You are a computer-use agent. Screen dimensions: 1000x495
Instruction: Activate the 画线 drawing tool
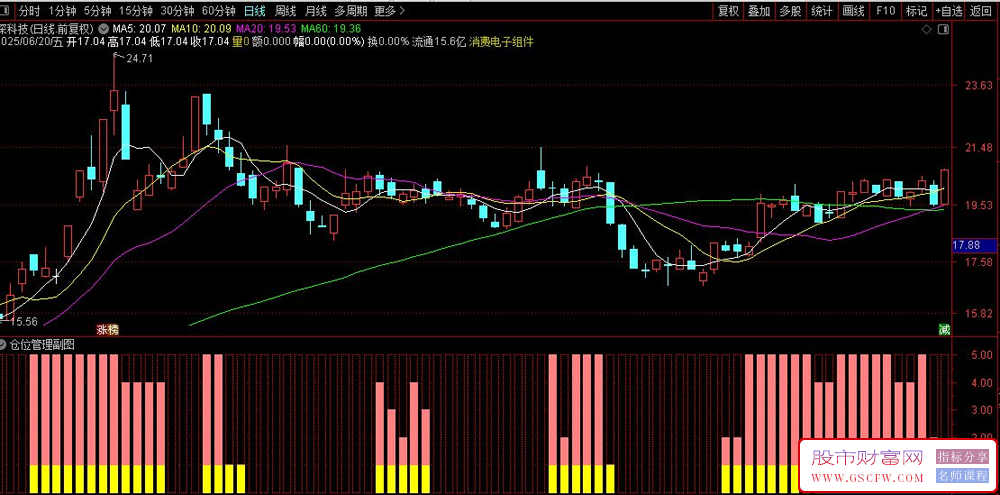click(853, 11)
